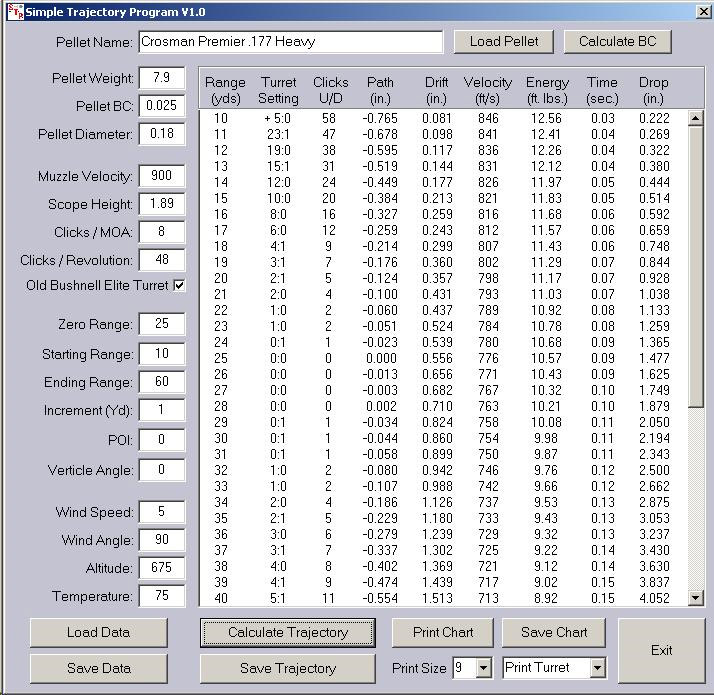Exit the program with the Exit button
Screen dimensions: 714x695
tap(661, 650)
